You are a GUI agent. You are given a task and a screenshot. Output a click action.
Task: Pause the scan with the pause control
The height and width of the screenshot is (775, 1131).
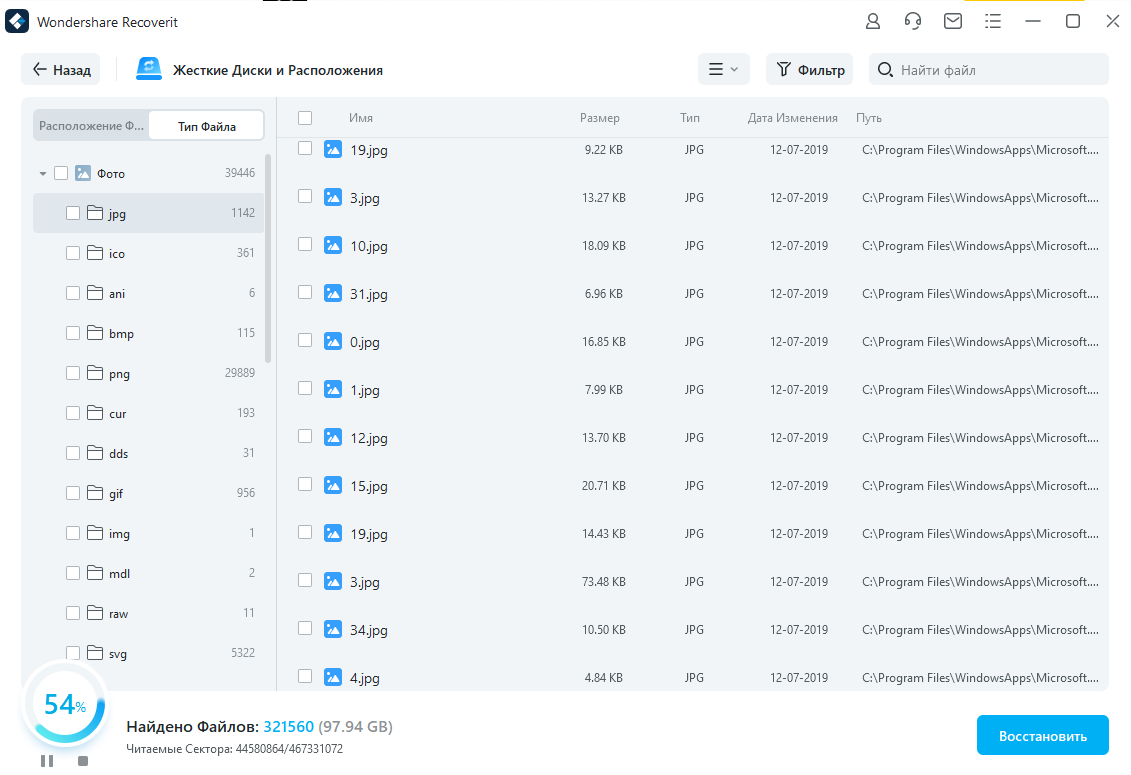click(46, 761)
